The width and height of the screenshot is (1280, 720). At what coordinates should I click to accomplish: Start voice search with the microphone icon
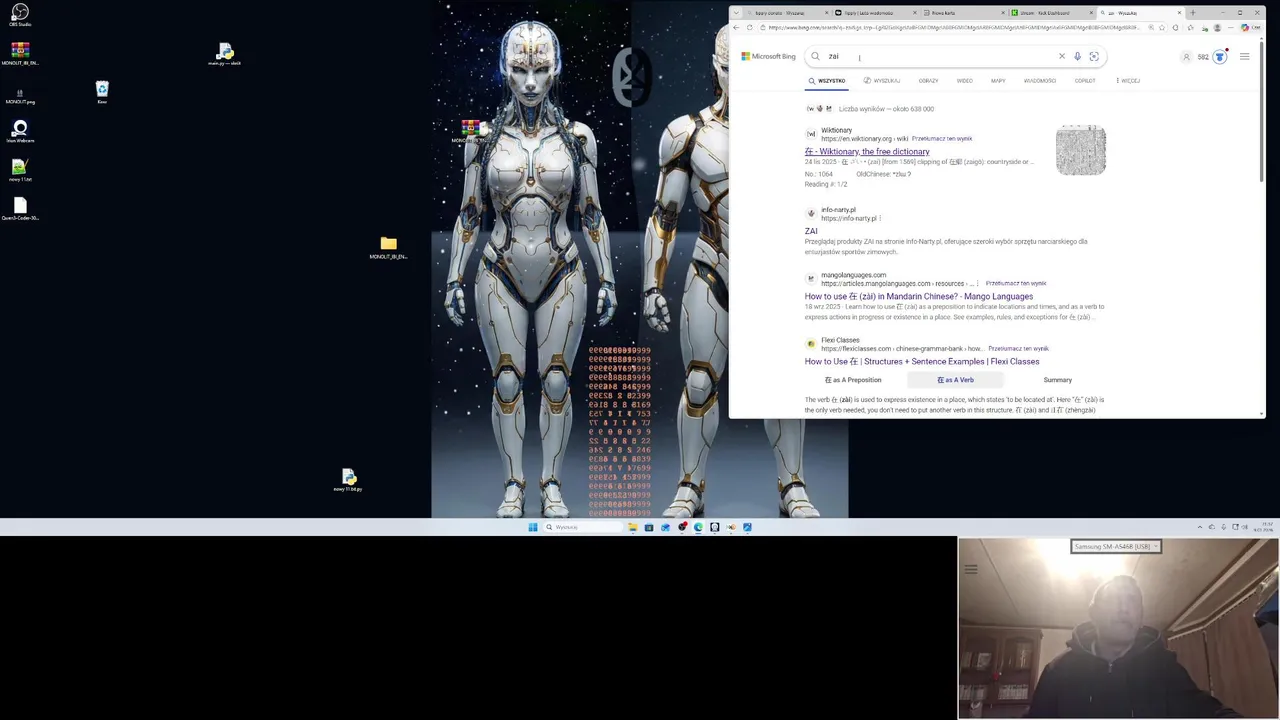click(x=1077, y=56)
